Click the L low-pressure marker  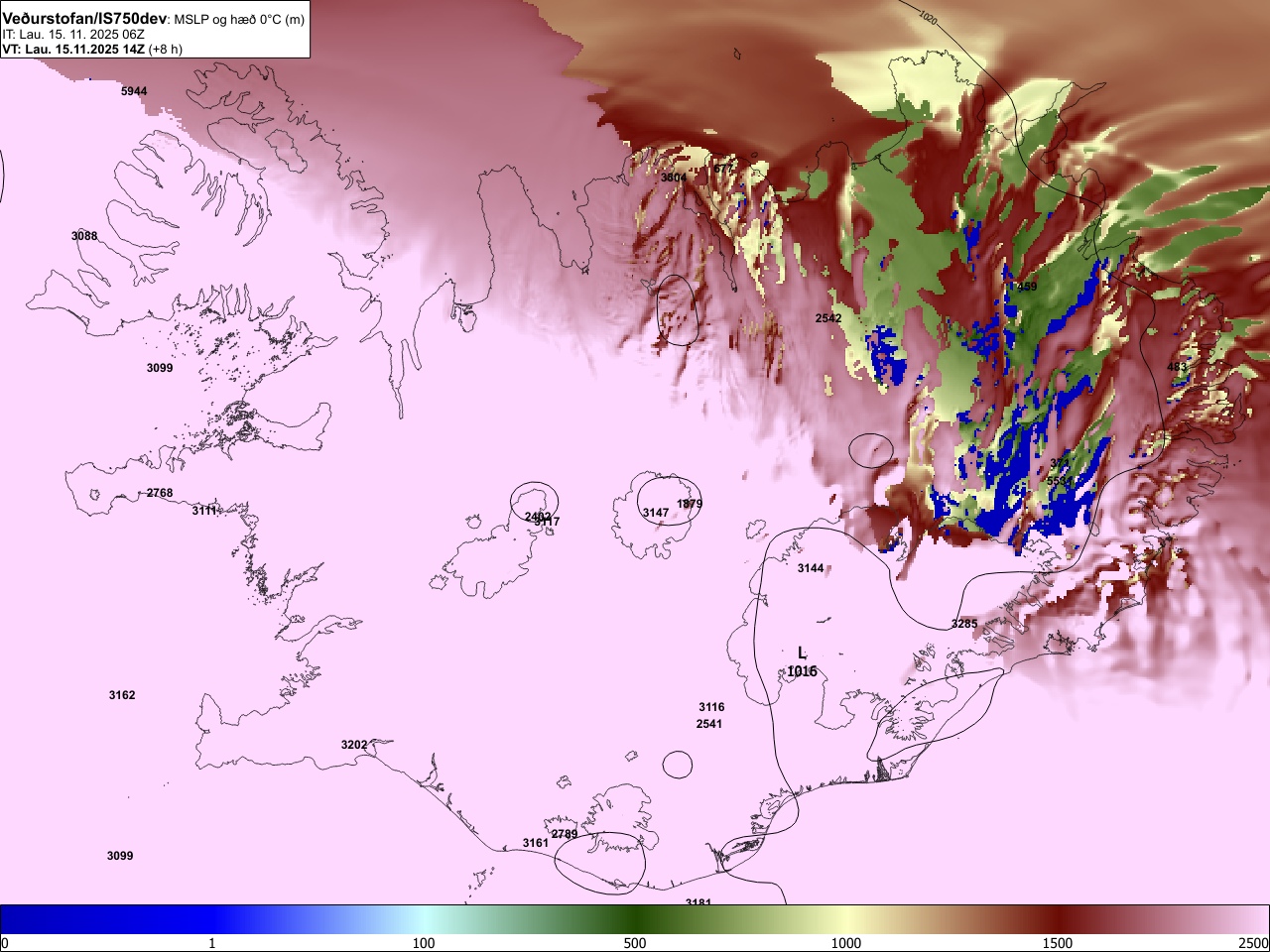coord(803,653)
